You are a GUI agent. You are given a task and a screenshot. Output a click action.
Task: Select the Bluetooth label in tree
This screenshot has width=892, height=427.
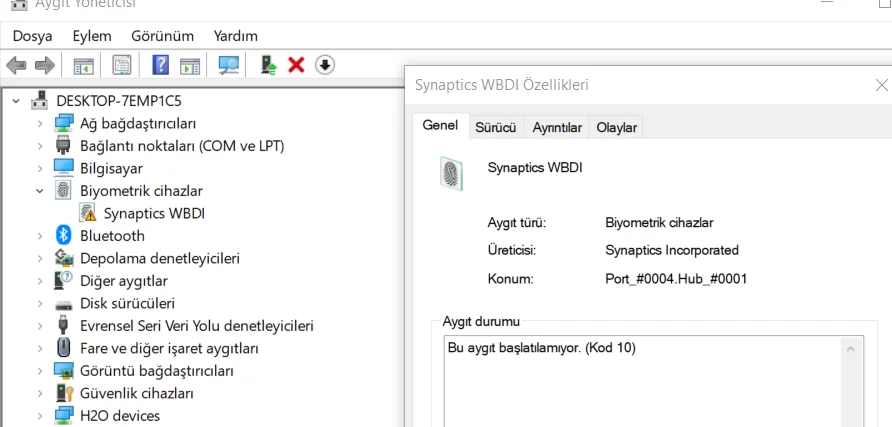(x=112, y=236)
